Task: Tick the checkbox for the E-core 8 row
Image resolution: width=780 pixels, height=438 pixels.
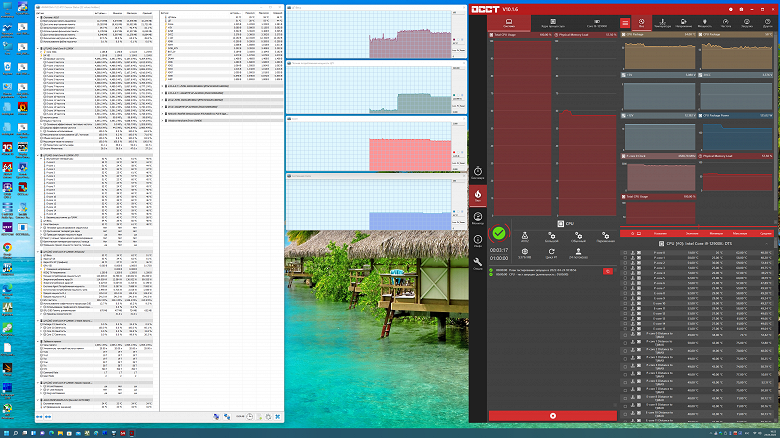Action: coord(625,293)
